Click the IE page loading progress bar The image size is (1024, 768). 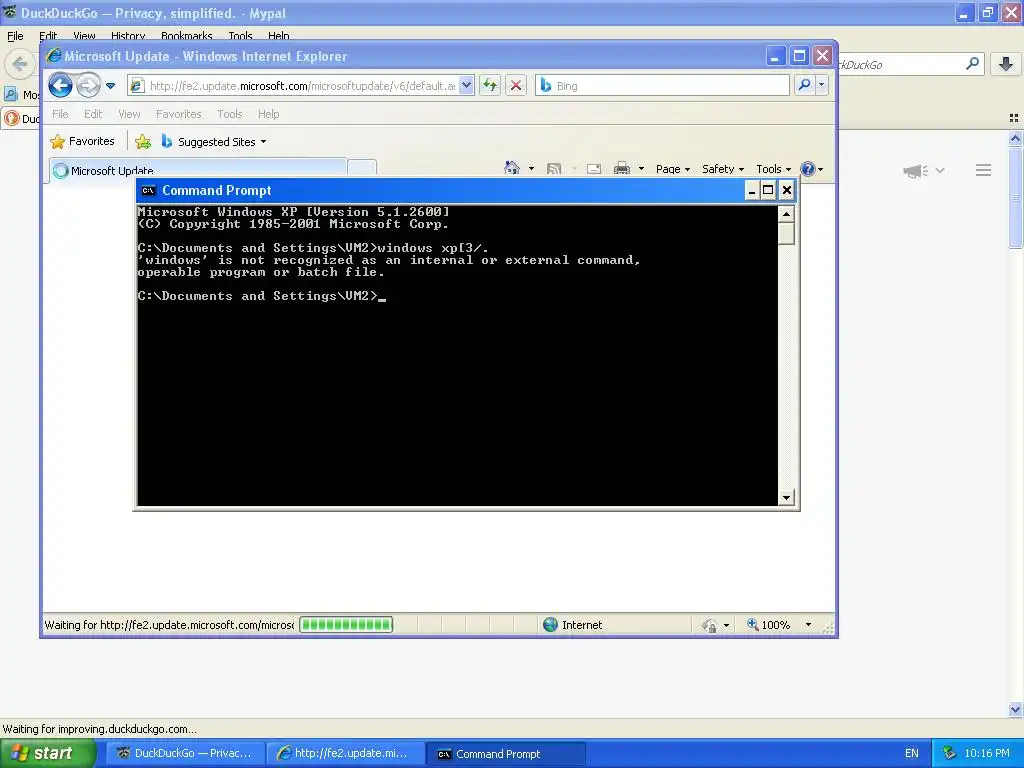point(346,624)
